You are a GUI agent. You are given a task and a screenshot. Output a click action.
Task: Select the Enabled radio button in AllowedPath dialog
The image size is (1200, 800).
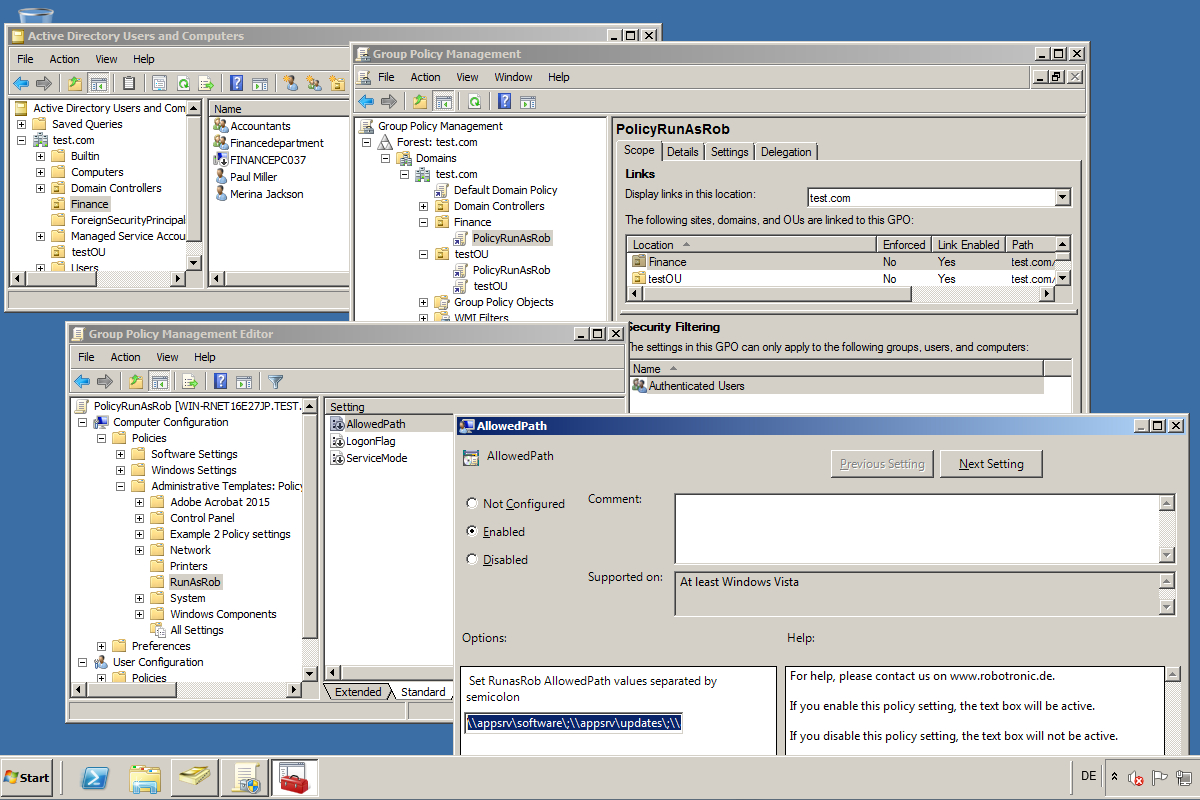(471, 531)
